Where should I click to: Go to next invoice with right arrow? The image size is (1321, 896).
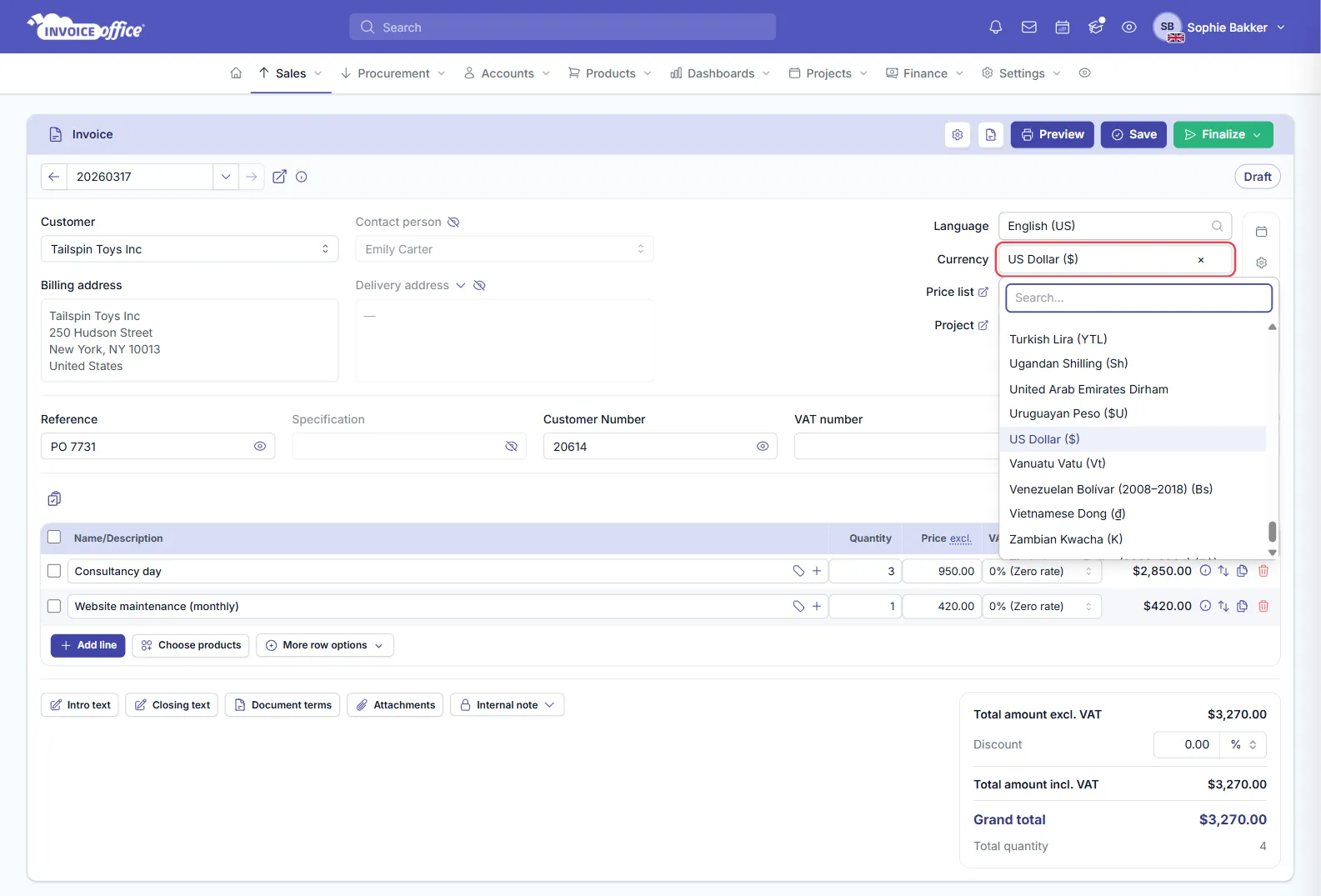click(251, 177)
